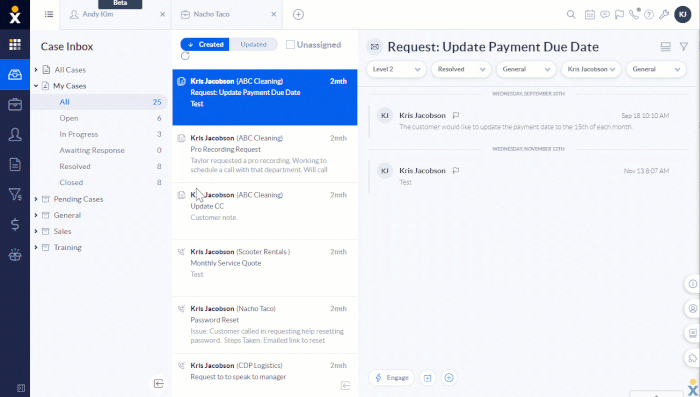The image size is (700, 397).
Task: Open the Case Inbox sidebar icon
Action: point(15,75)
